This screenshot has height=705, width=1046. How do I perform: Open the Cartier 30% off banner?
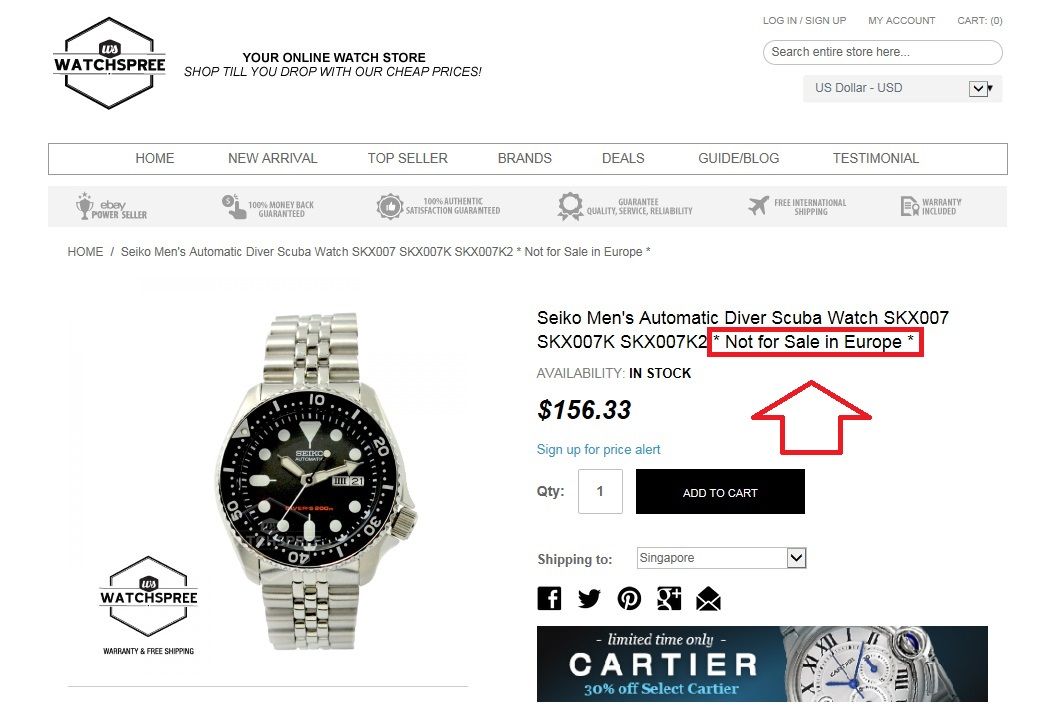tap(762, 664)
